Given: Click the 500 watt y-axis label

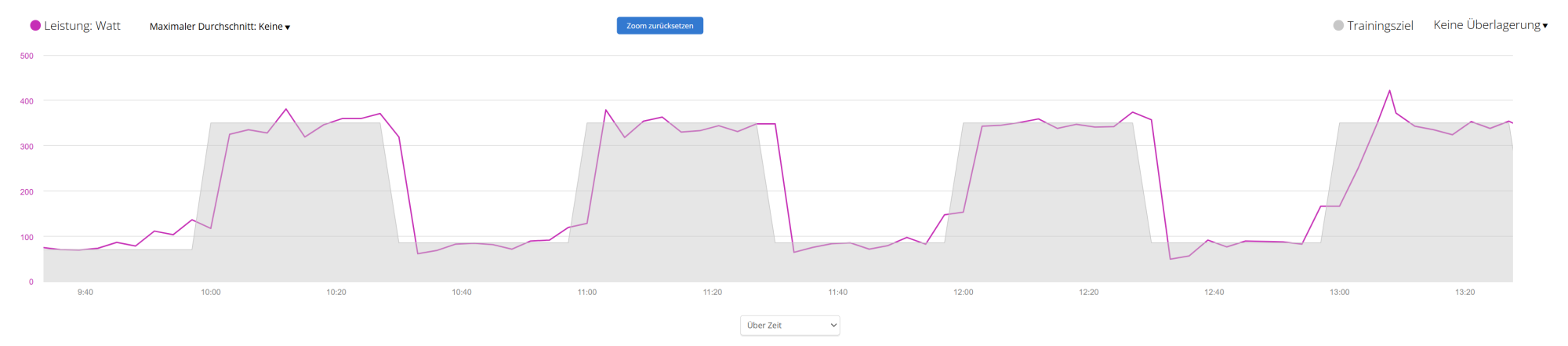Looking at the screenshot, I should (27, 56).
